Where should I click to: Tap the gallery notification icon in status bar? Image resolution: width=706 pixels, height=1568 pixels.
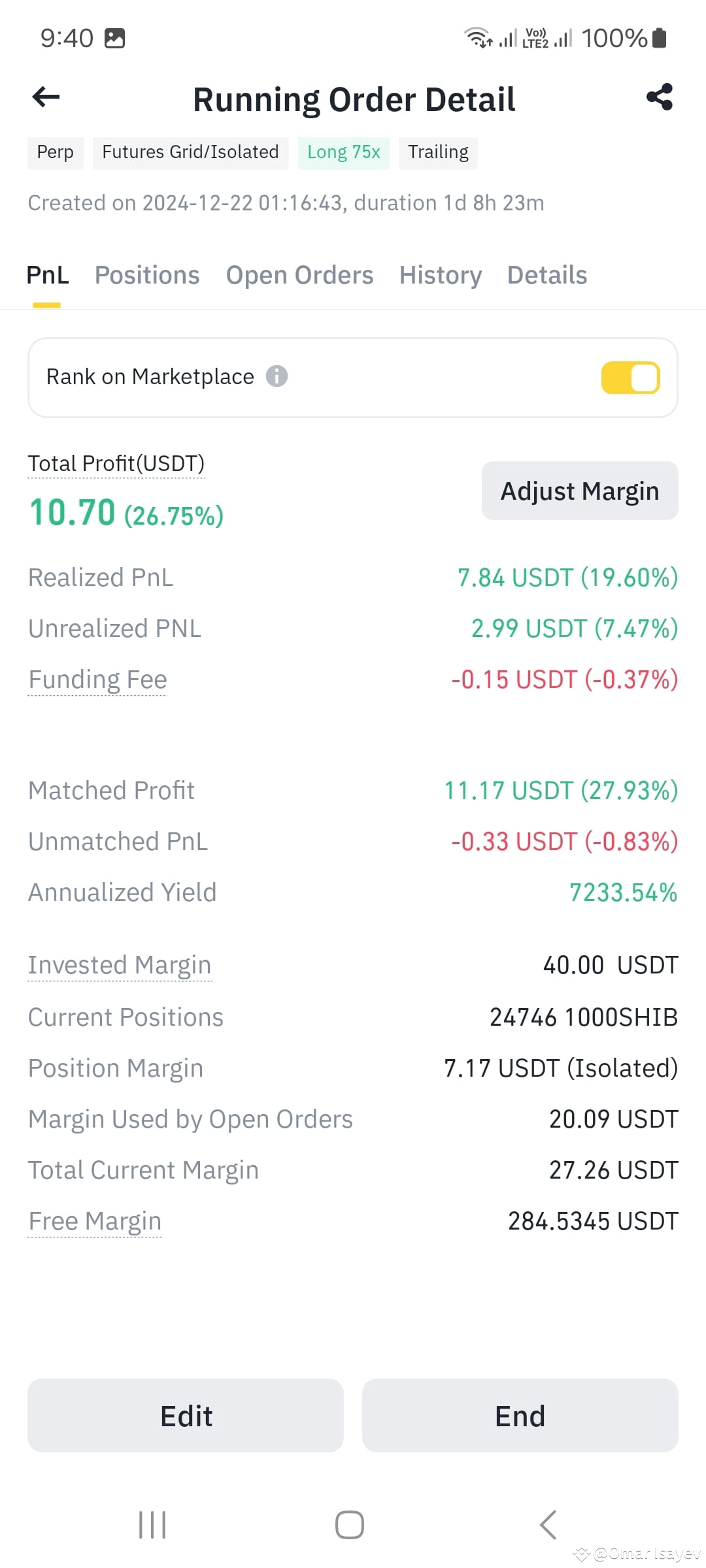click(x=114, y=39)
